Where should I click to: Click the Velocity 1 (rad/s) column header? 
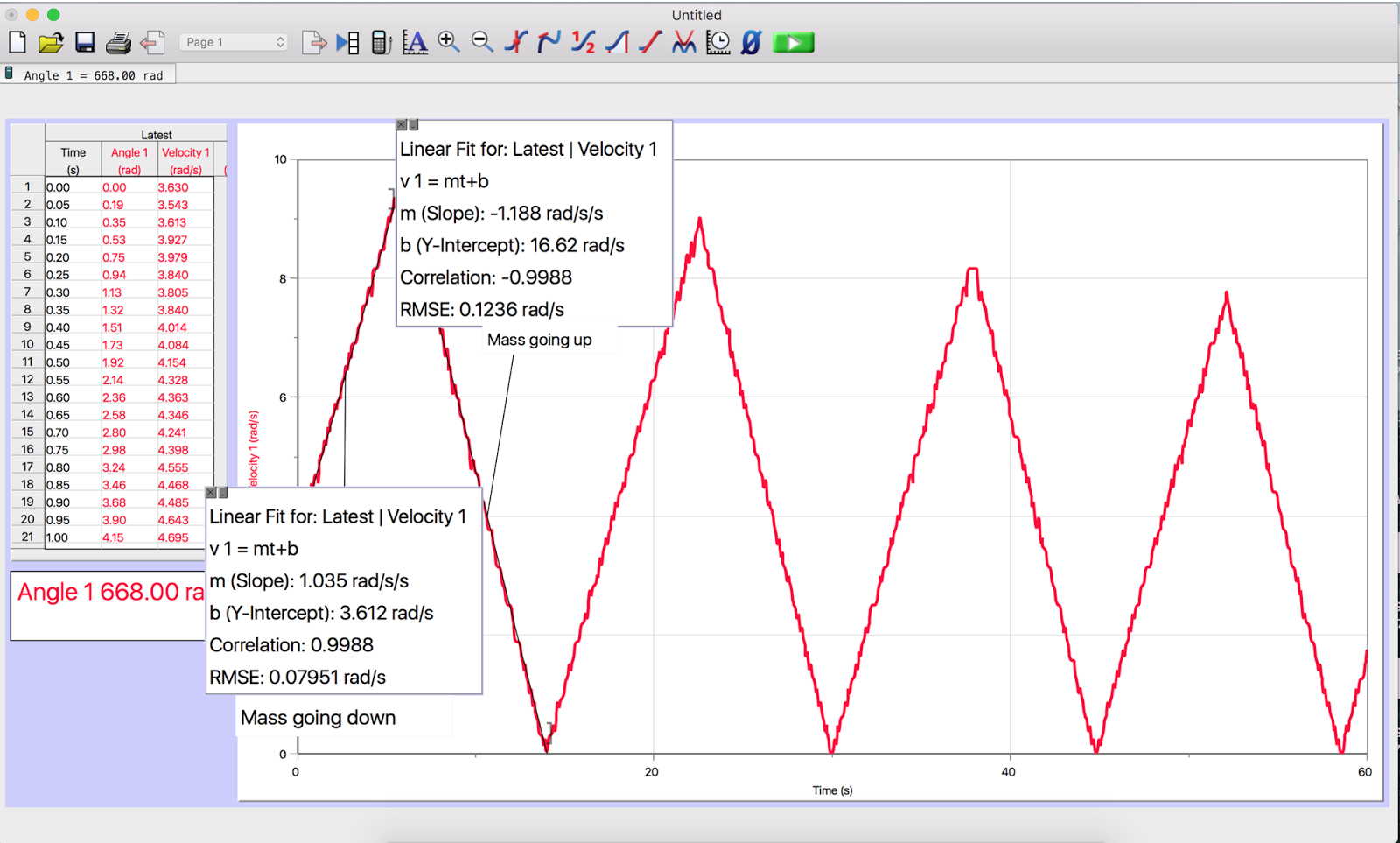(x=185, y=160)
